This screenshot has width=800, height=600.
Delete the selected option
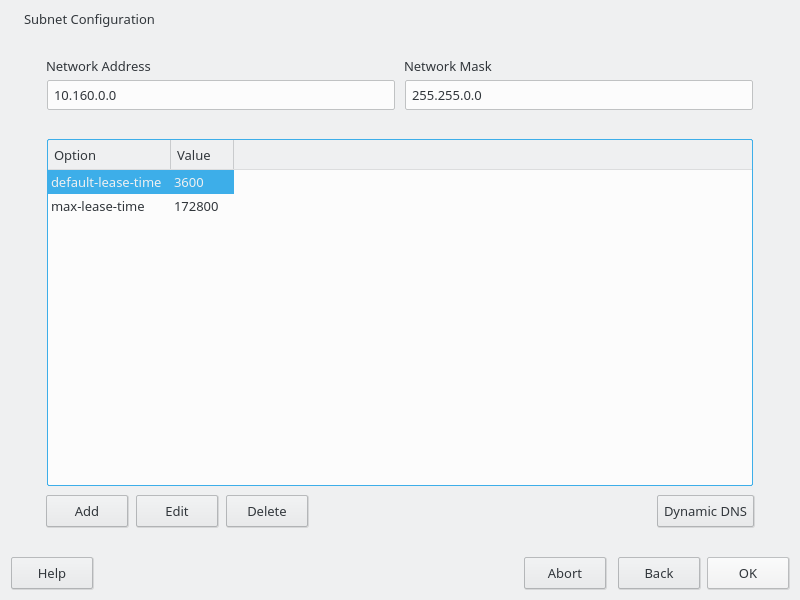pos(267,511)
